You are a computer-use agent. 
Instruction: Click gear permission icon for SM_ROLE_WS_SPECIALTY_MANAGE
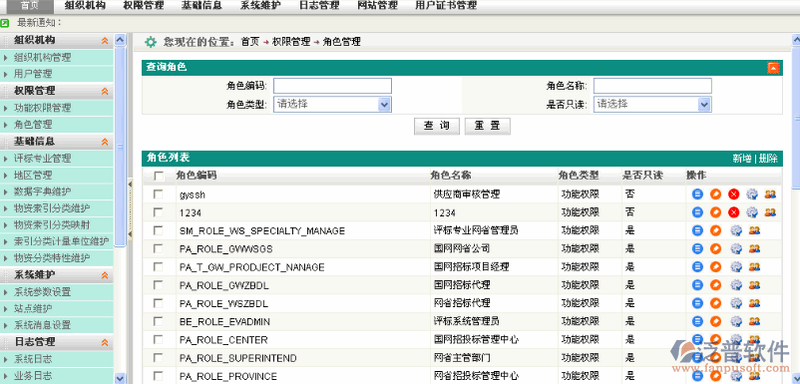click(x=736, y=231)
